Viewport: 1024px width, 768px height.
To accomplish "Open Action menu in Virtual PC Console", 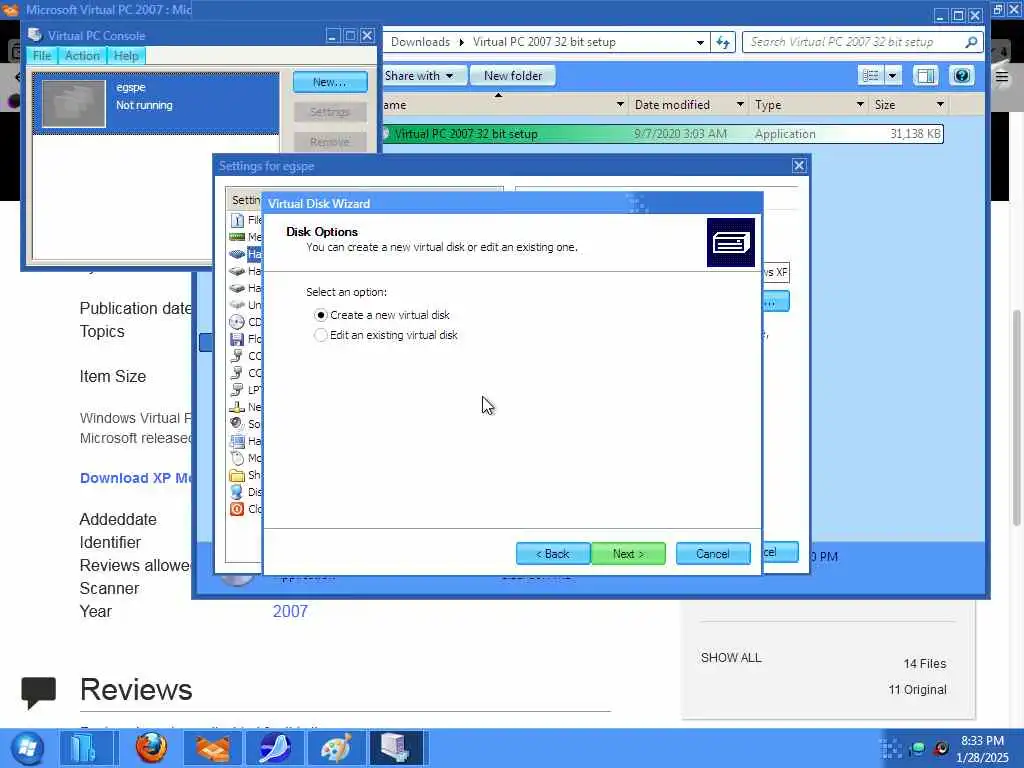I will pos(82,56).
